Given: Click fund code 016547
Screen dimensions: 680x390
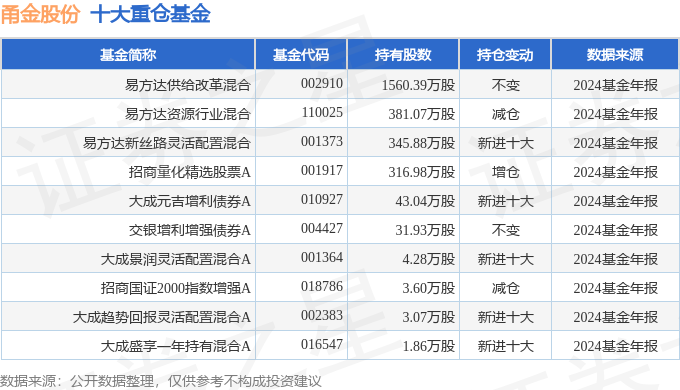Looking at the screenshot, I should point(322,345).
